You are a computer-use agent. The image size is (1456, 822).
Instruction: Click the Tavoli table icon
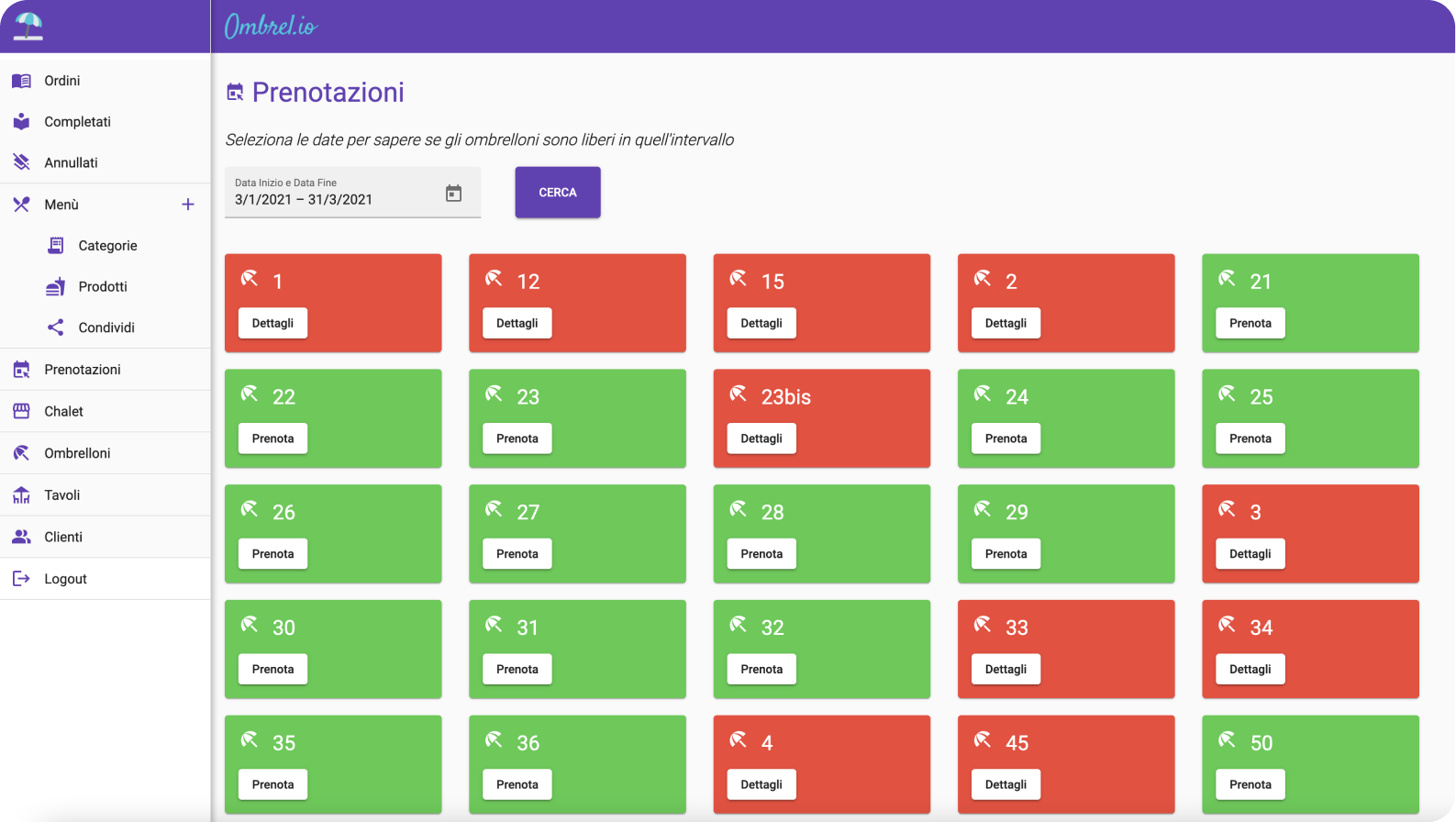click(x=21, y=495)
